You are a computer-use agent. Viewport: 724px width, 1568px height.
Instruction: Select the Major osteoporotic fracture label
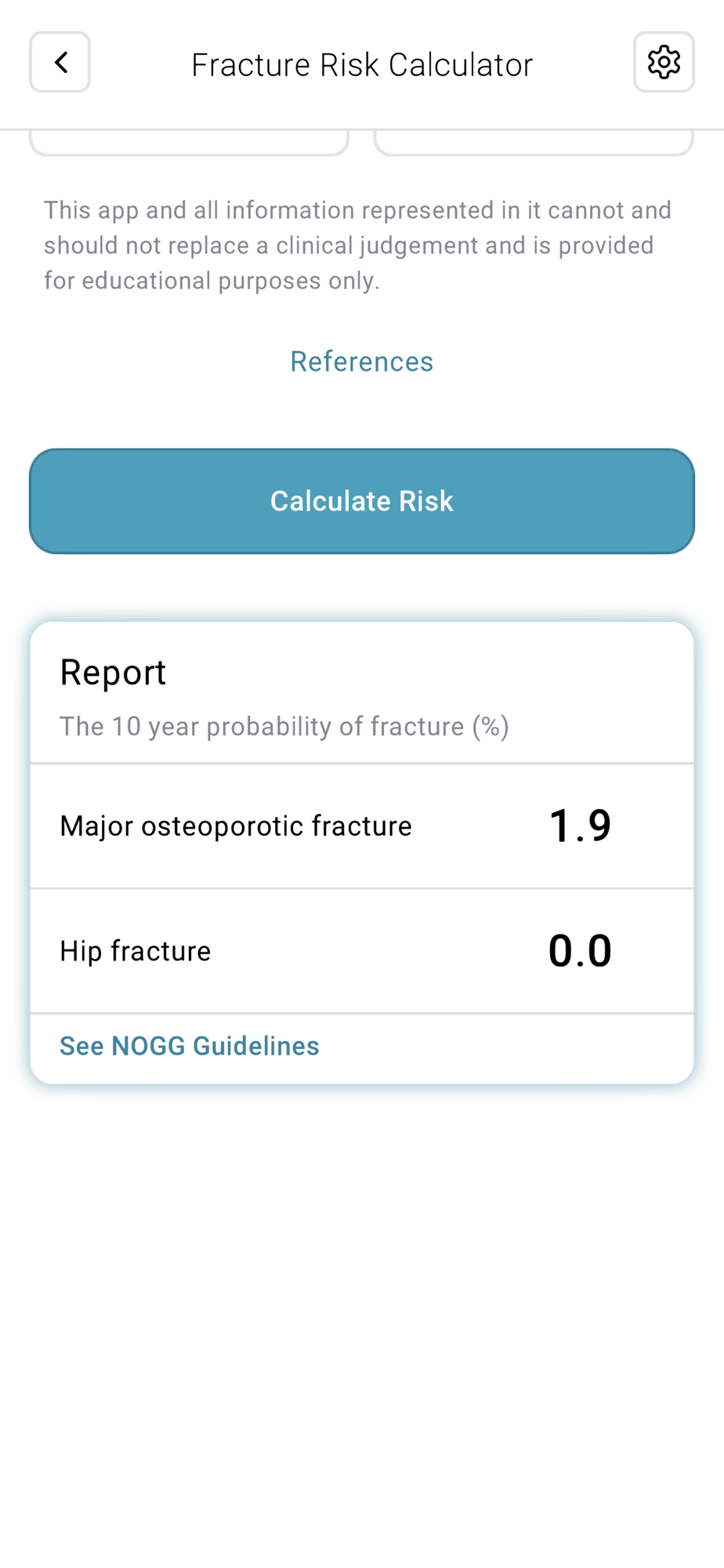[235, 826]
